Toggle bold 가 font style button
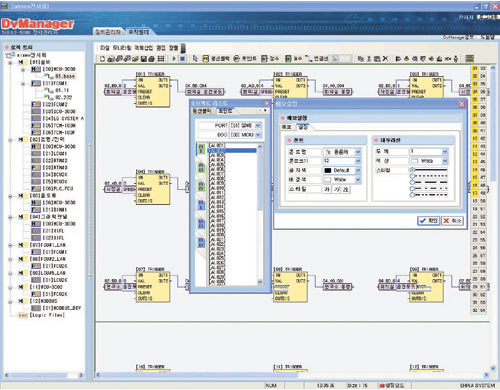This screenshot has width=500, height=390. pyautogui.click(x=327, y=189)
